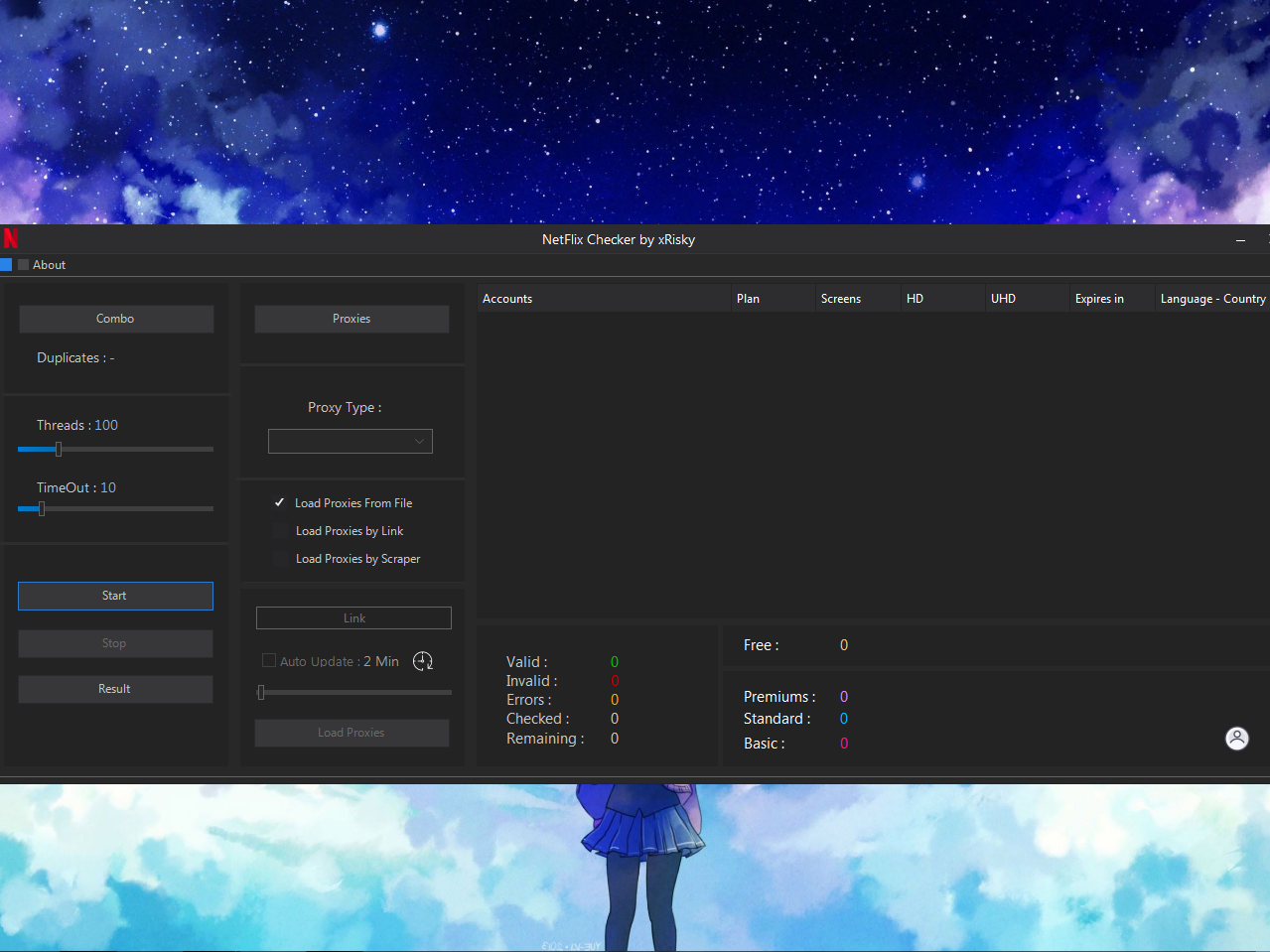Click the grayed-out Stop button
1270x952 pixels.
(x=115, y=643)
